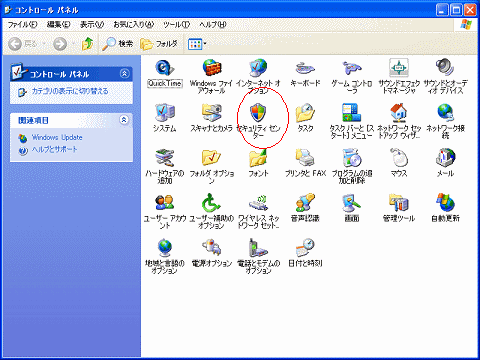Click the 戻る back button

(23, 44)
